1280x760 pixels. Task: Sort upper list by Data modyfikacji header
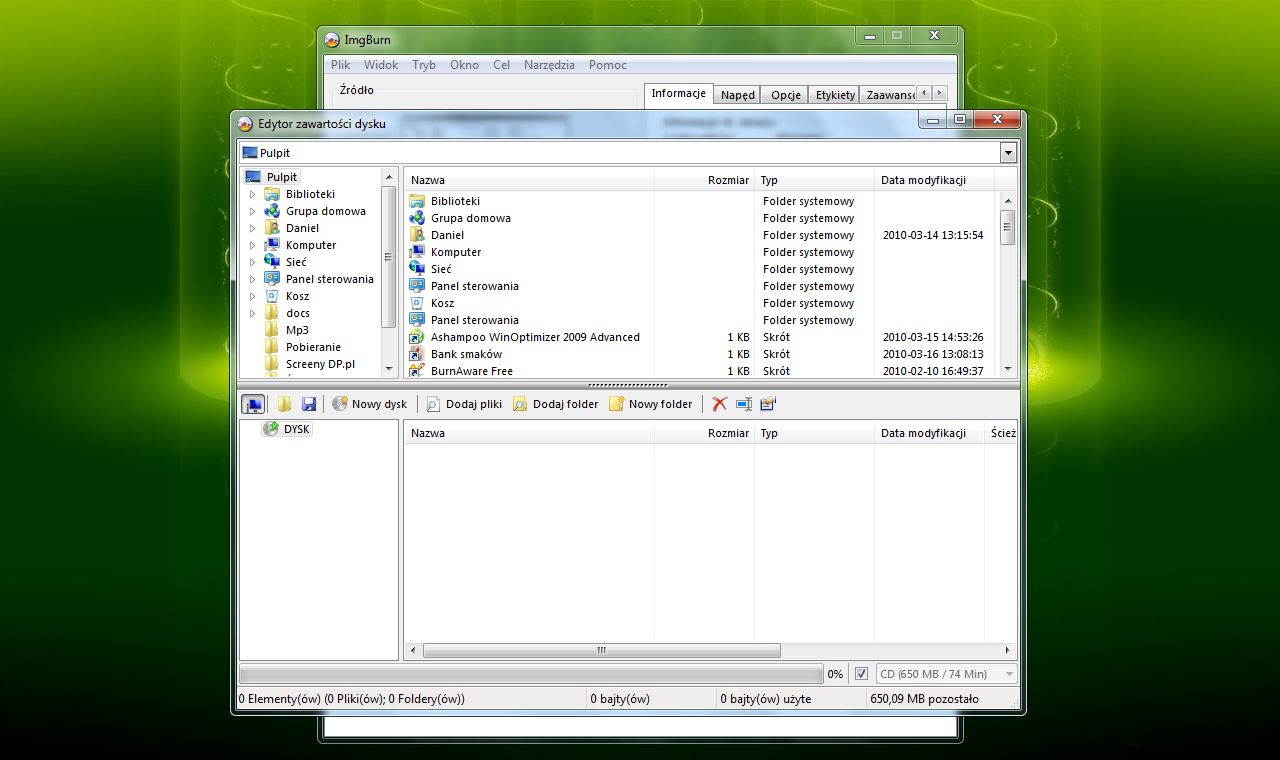pos(935,180)
